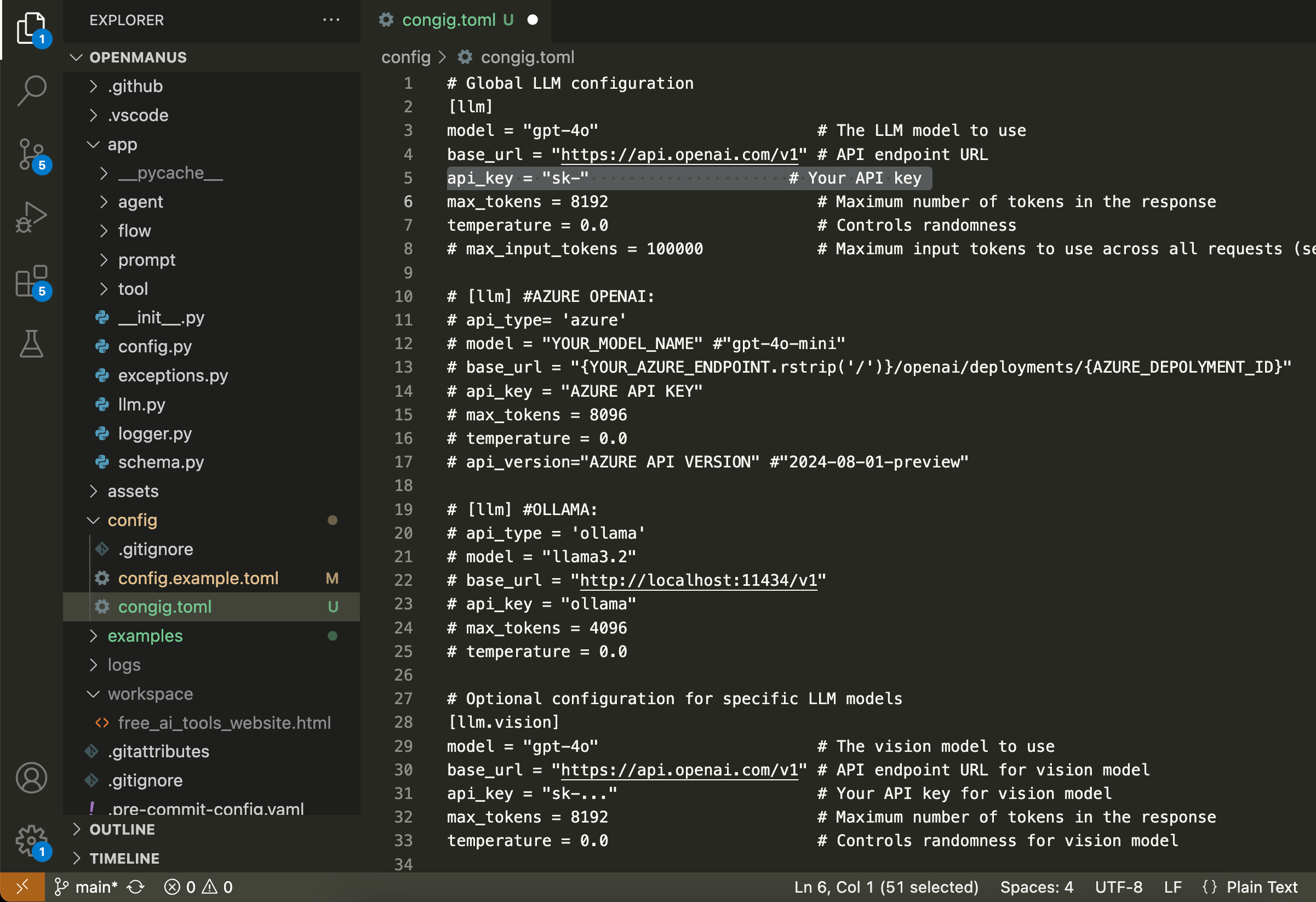This screenshot has width=1316, height=902.
Task: Open the Run and Debug view
Action: pos(31,217)
